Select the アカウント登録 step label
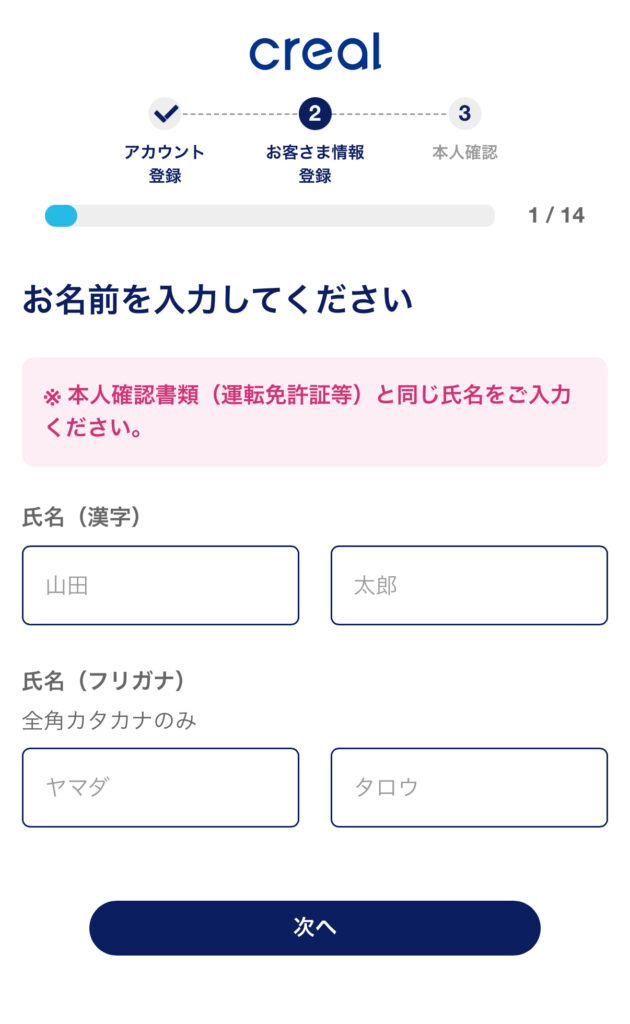The height and width of the screenshot is (1024, 630). pos(165,164)
